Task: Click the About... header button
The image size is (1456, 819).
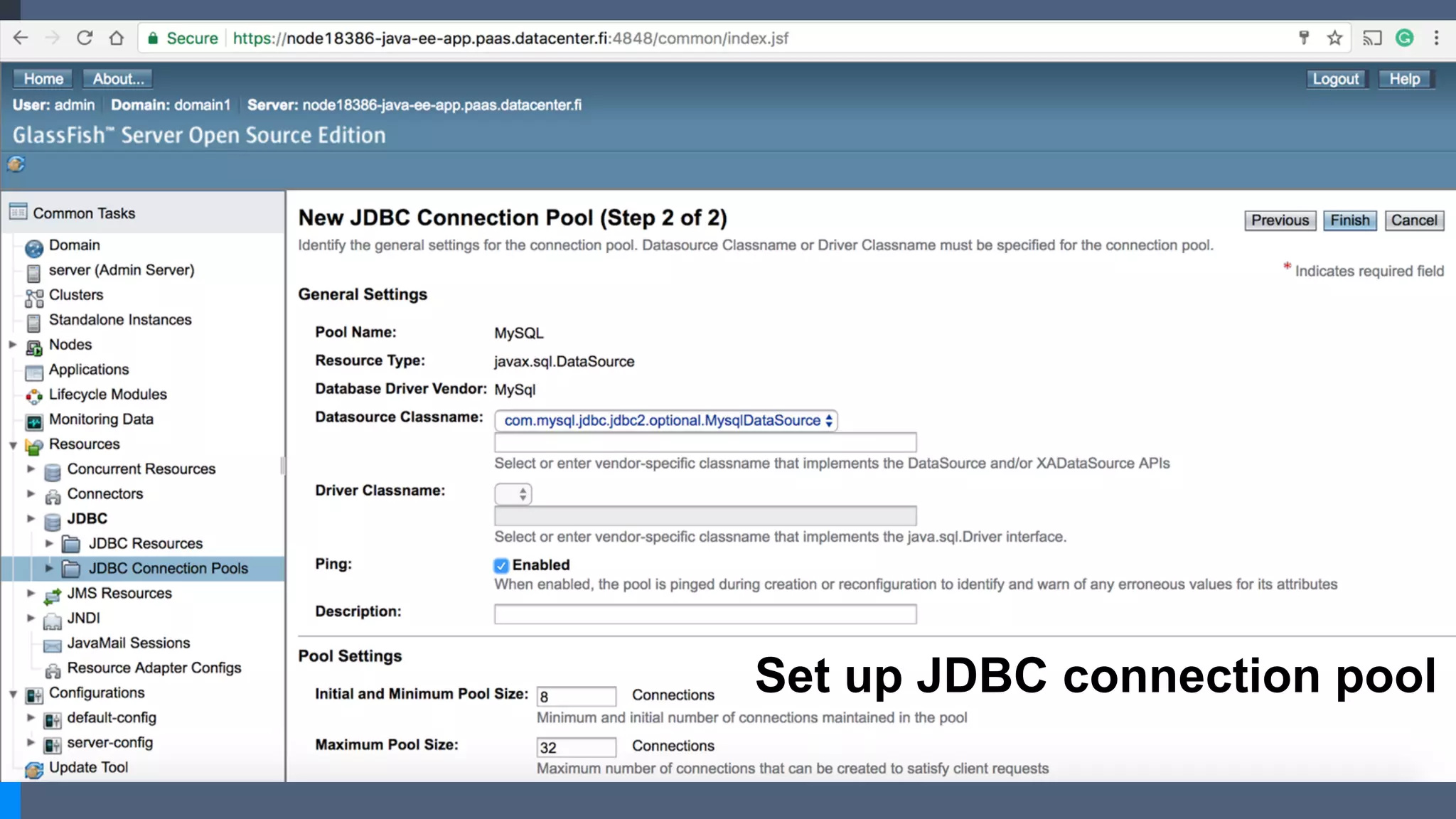Action: tap(118, 79)
